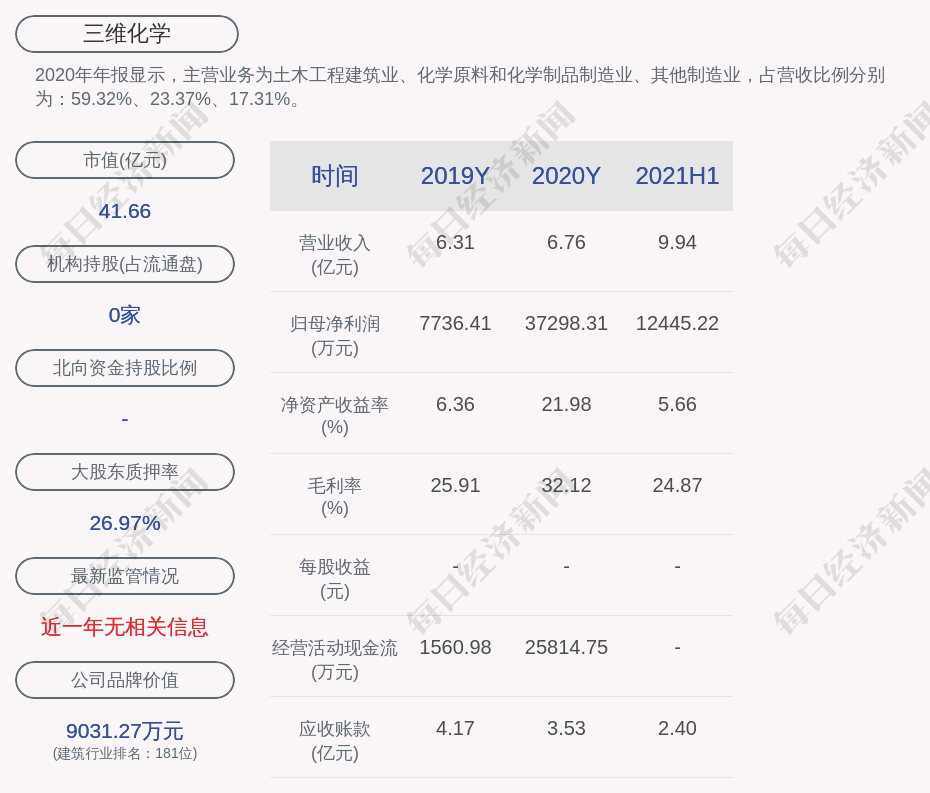Click the 净资产收益率(%) row label
The height and width of the screenshot is (793, 930).
point(334,416)
